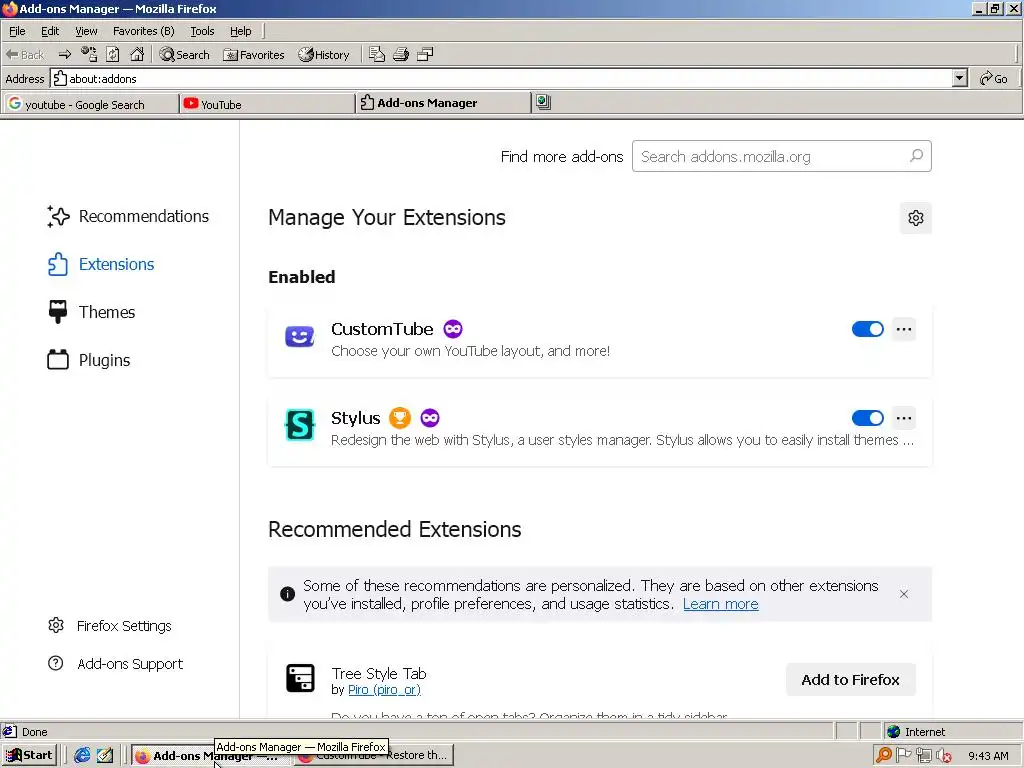The image size is (1024, 768).
Task: Click the muted volume tray icon
Action: (944, 756)
